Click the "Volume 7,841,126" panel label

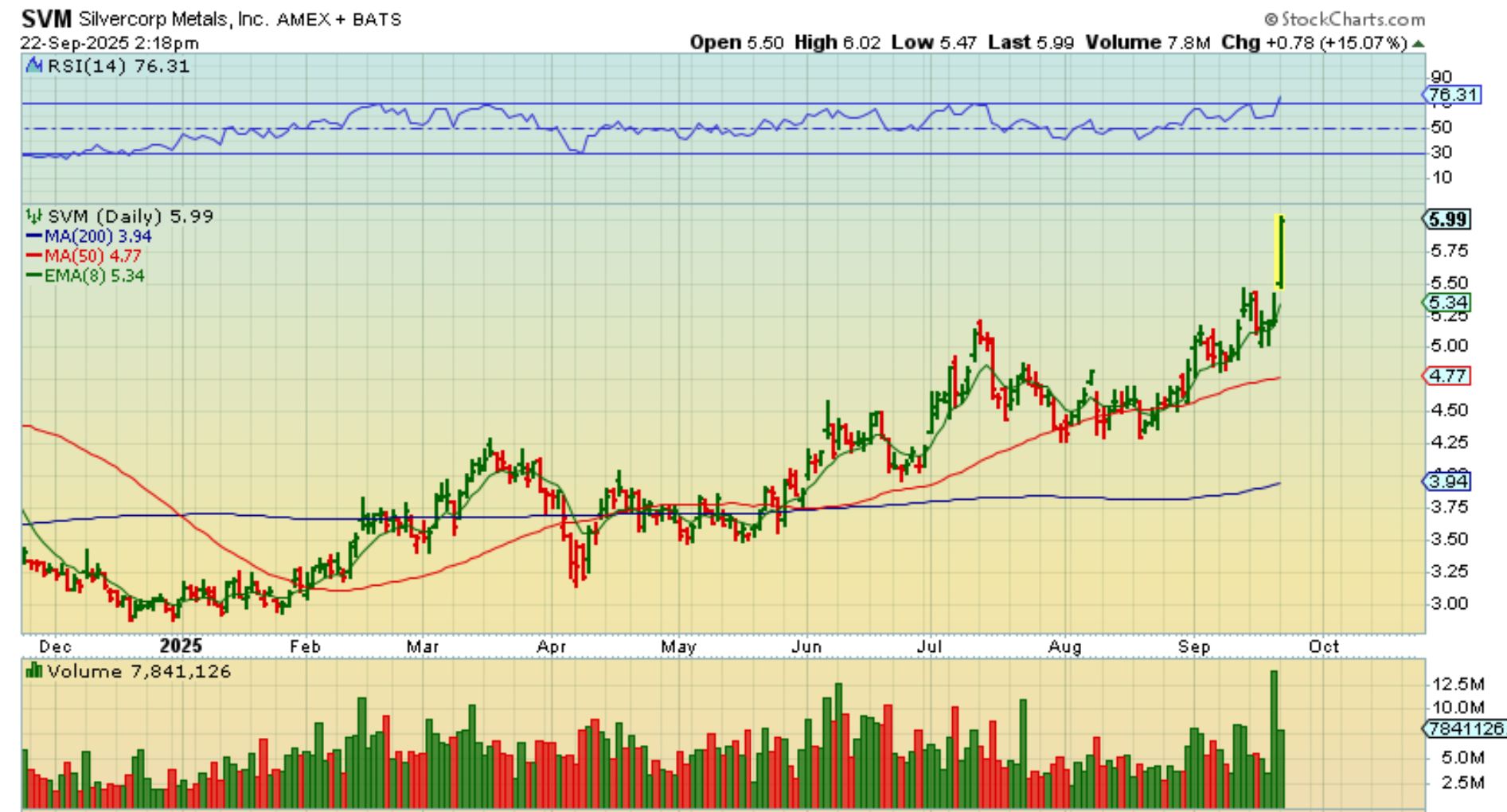click(x=139, y=672)
